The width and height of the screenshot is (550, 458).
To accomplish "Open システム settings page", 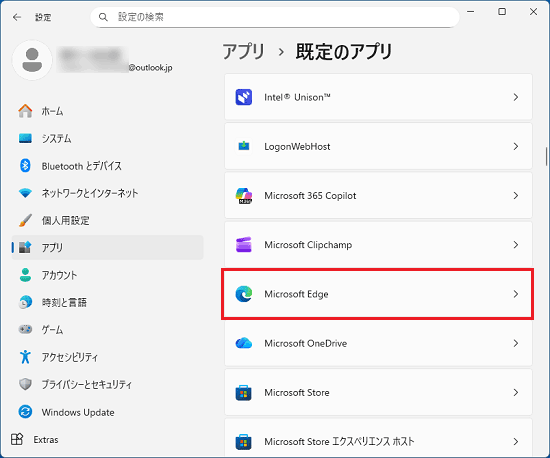I will click(107, 139).
